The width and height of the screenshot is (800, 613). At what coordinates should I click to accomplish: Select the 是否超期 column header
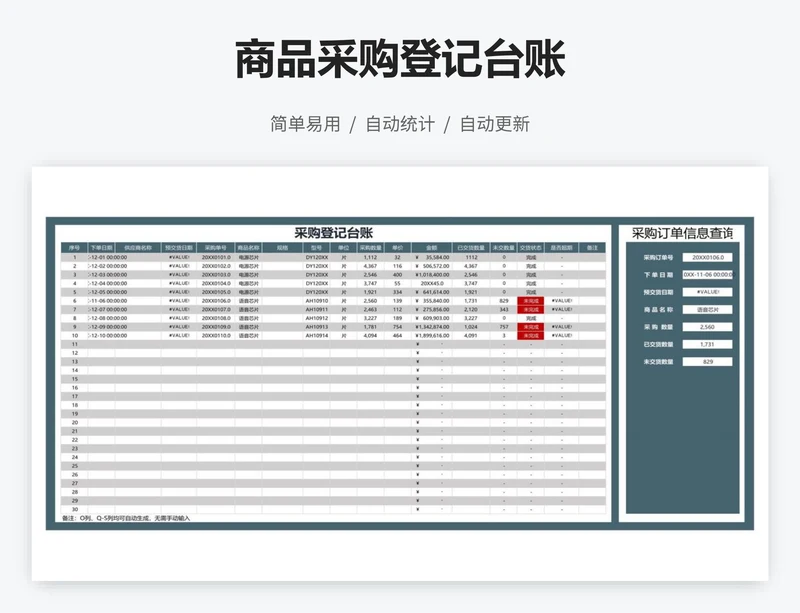[561, 248]
